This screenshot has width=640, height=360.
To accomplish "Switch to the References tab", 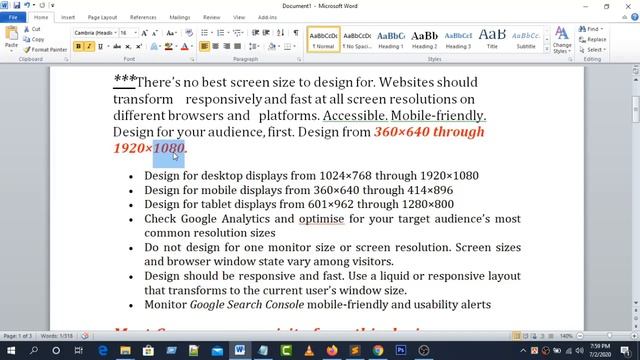I will pos(143,18).
